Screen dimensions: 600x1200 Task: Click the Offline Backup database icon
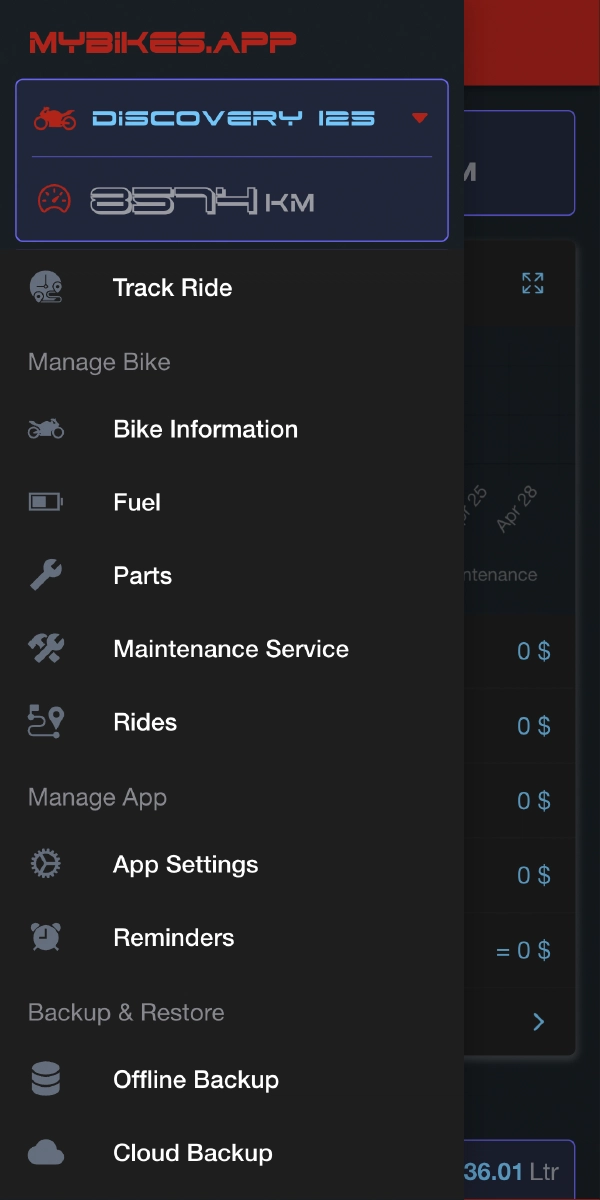(x=46, y=1079)
